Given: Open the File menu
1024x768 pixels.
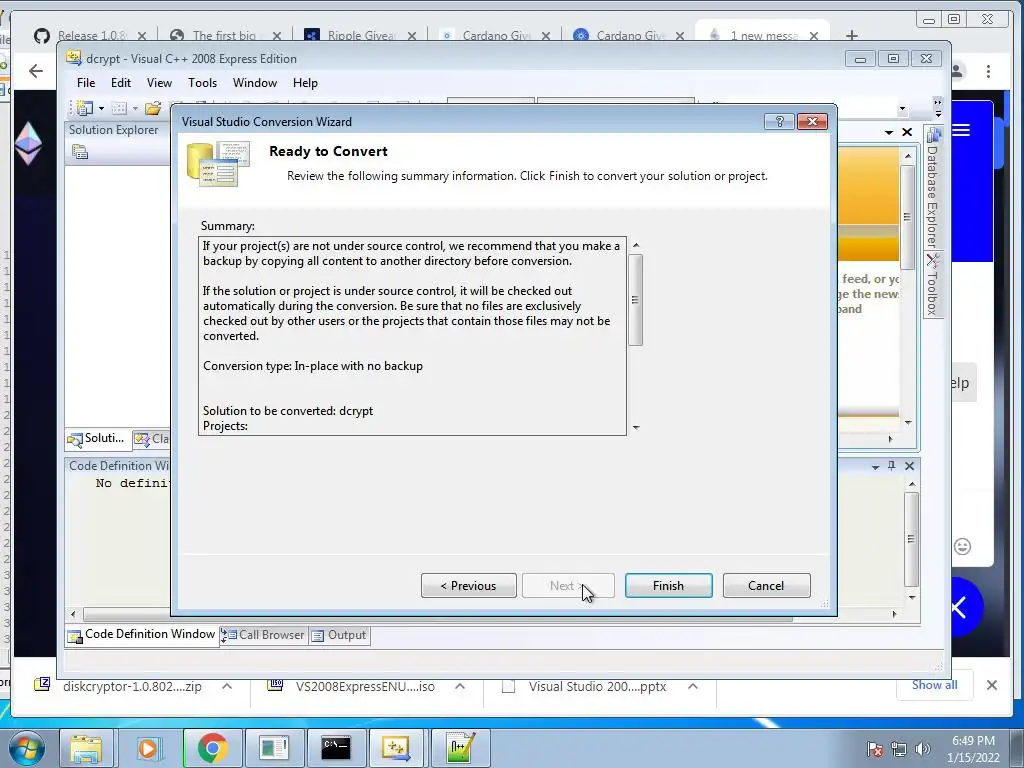Looking at the screenshot, I should 86,83.
